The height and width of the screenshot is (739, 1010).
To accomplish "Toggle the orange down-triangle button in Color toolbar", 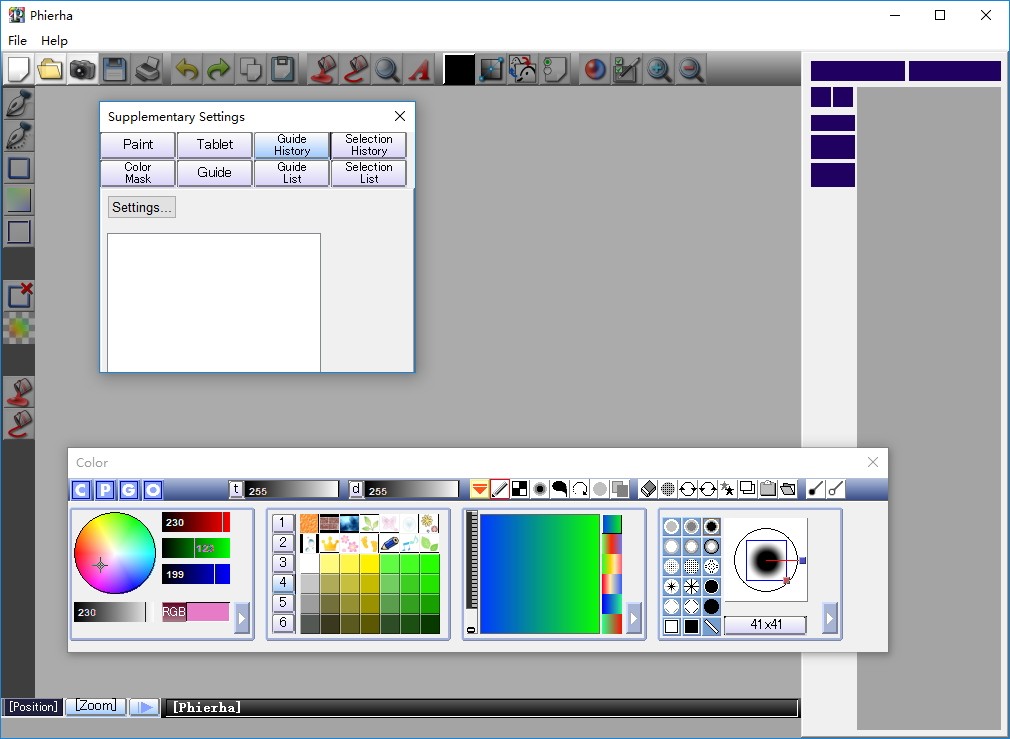I will [479, 490].
